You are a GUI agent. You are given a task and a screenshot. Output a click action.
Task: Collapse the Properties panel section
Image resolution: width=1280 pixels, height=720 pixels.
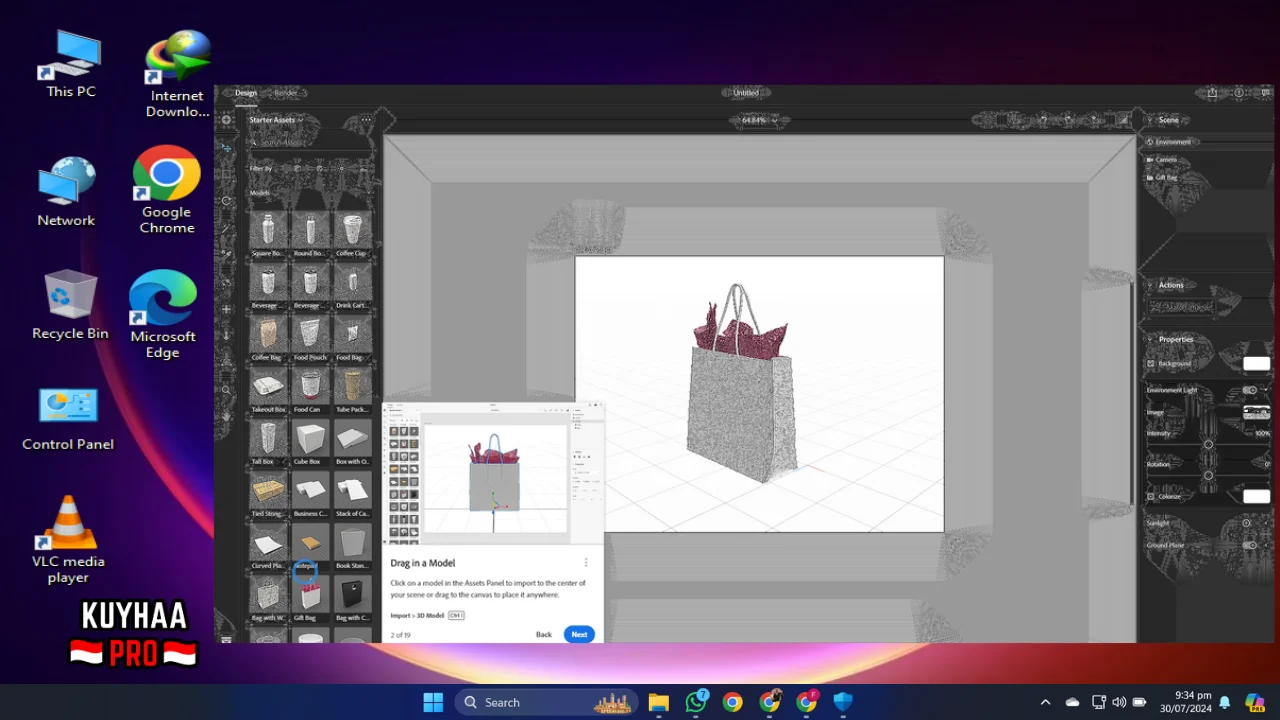pyautogui.click(x=1149, y=339)
